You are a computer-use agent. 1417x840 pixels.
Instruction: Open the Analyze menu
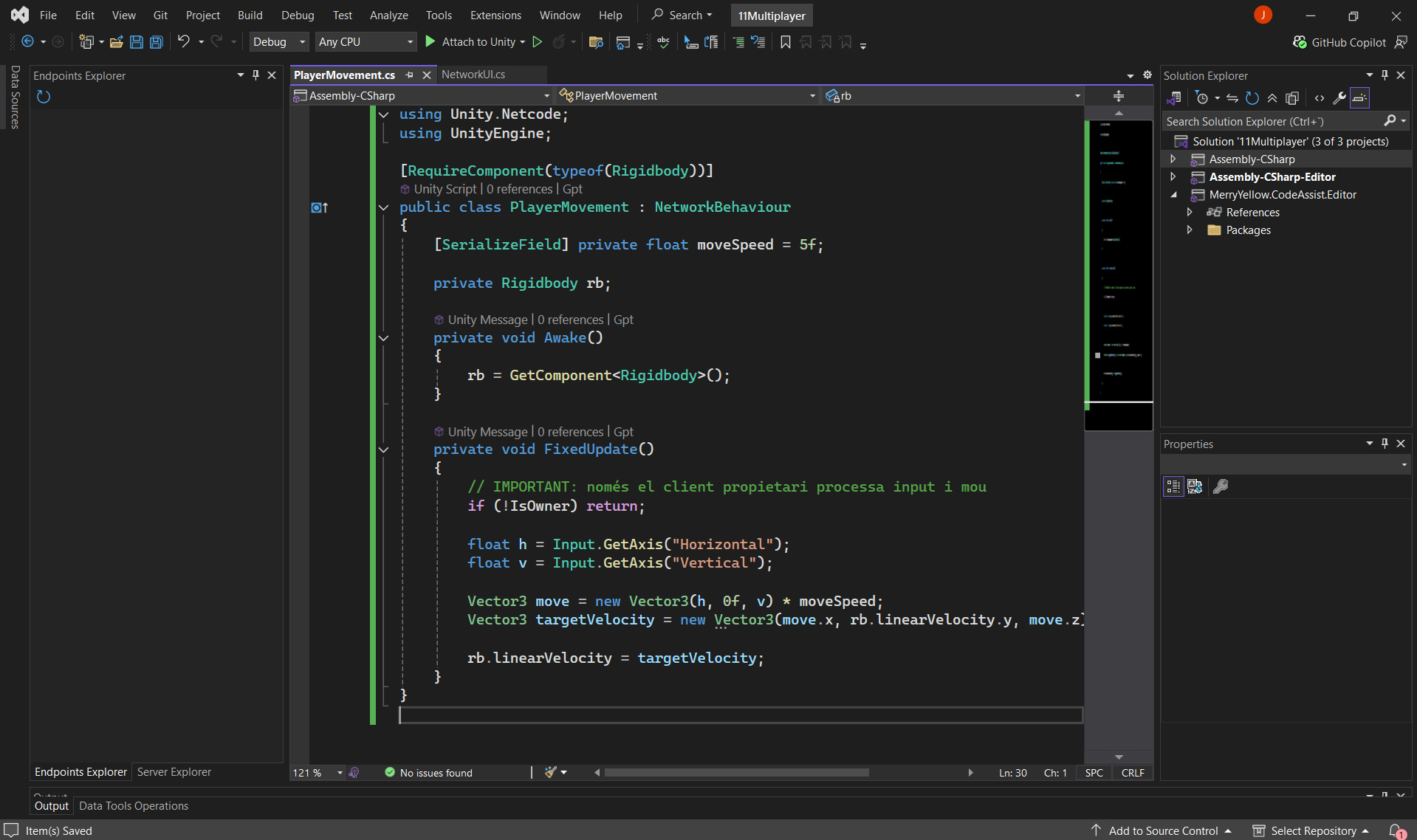click(x=388, y=15)
